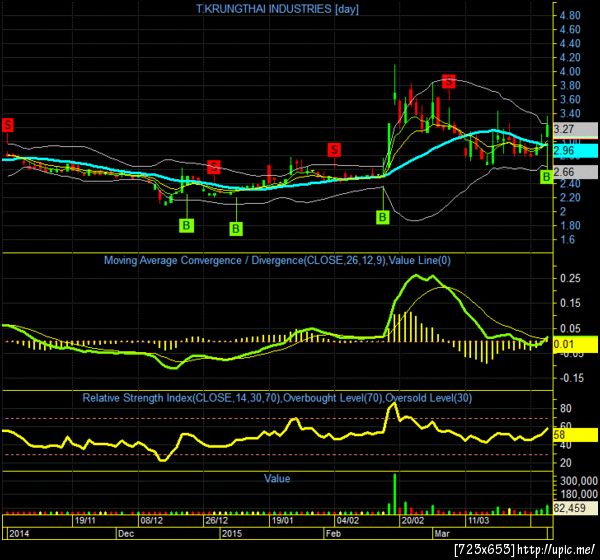Click the -0.15 MACD axis value
This screenshot has height=560, width=600.
(572, 378)
